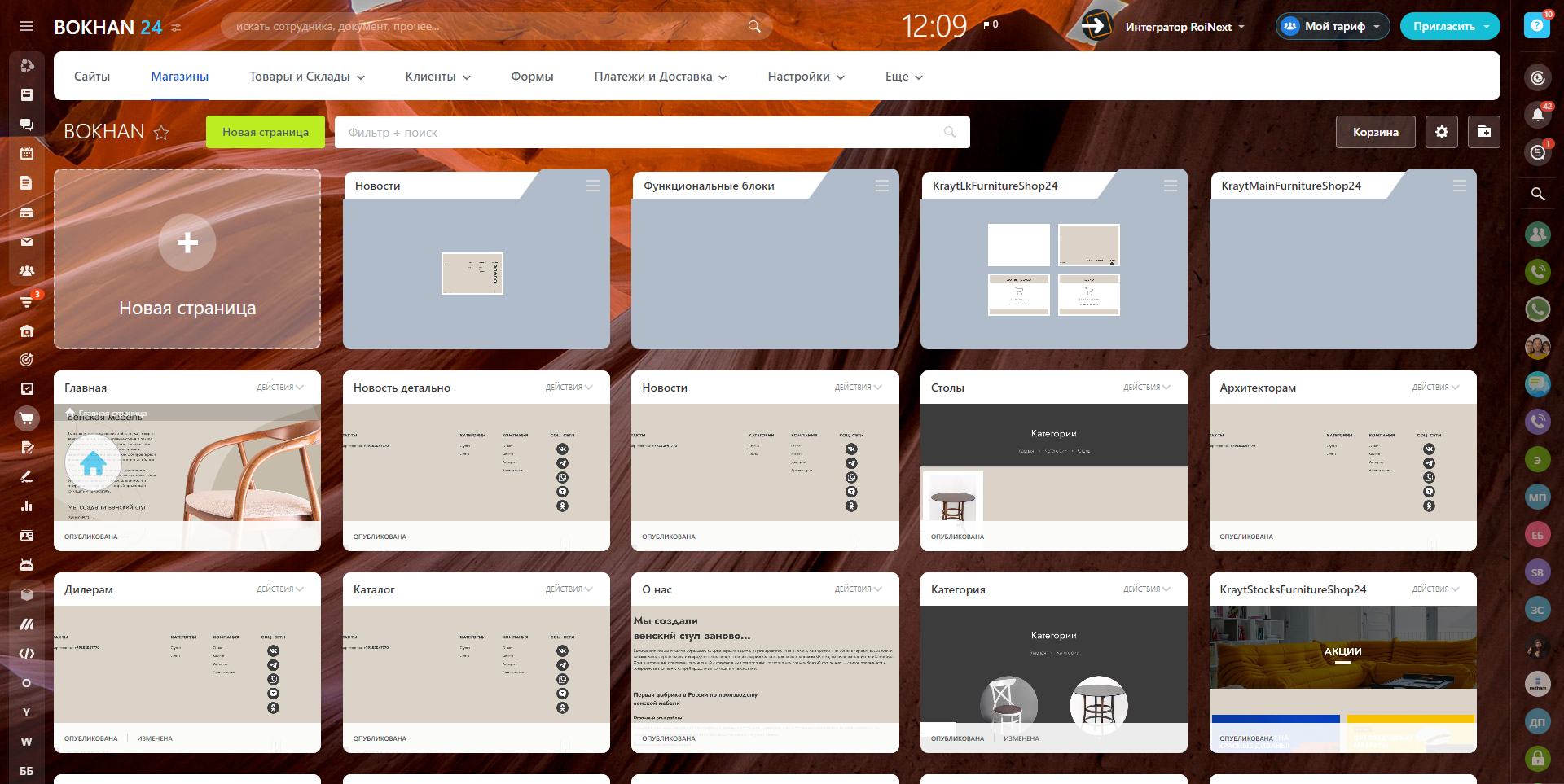1564x784 pixels.
Task: Expand the Товары и Склады dropdown menu
Action: click(x=306, y=77)
